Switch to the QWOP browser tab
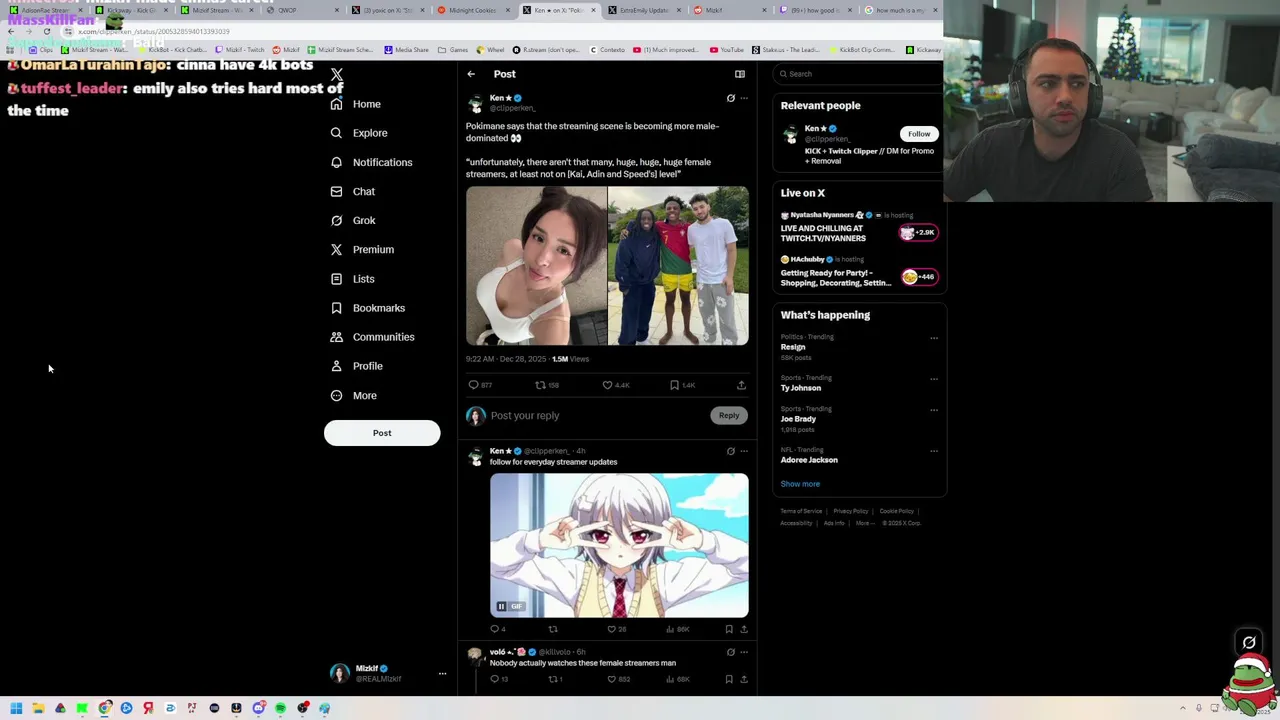Image resolution: width=1280 pixels, height=720 pixels. 305,10
